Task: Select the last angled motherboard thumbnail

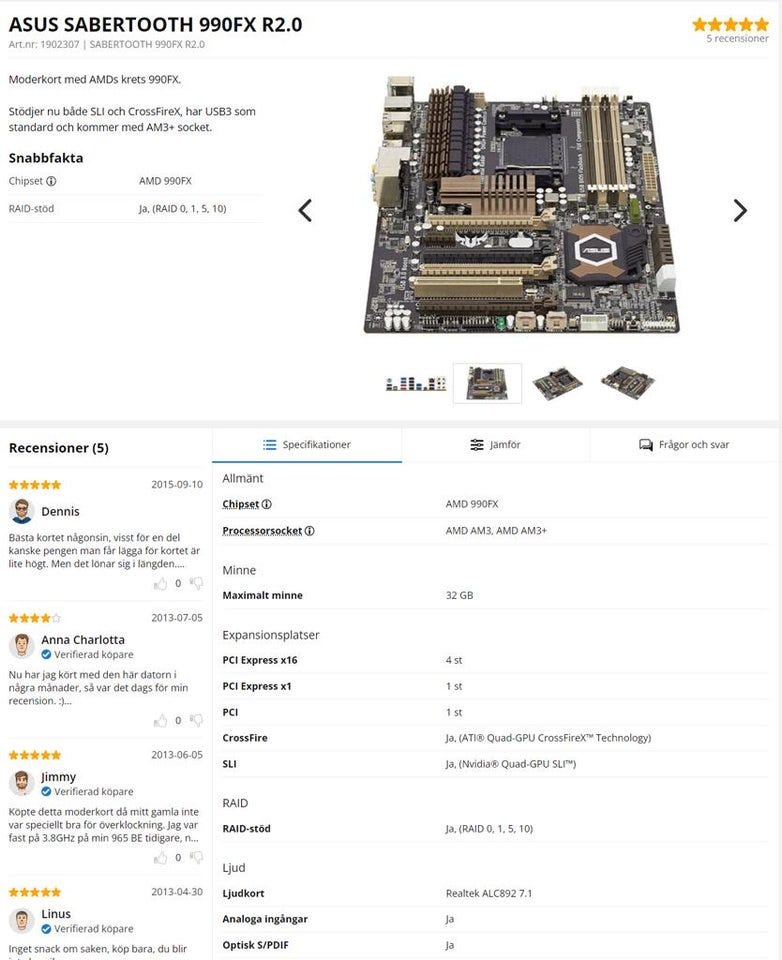Action: pyautogui.click(x=628, y=383)
